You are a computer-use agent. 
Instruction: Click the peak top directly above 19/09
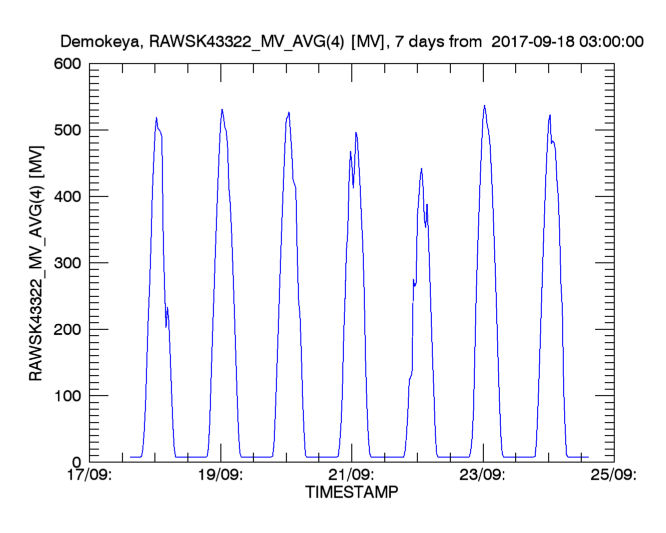(x=222, y=110)
